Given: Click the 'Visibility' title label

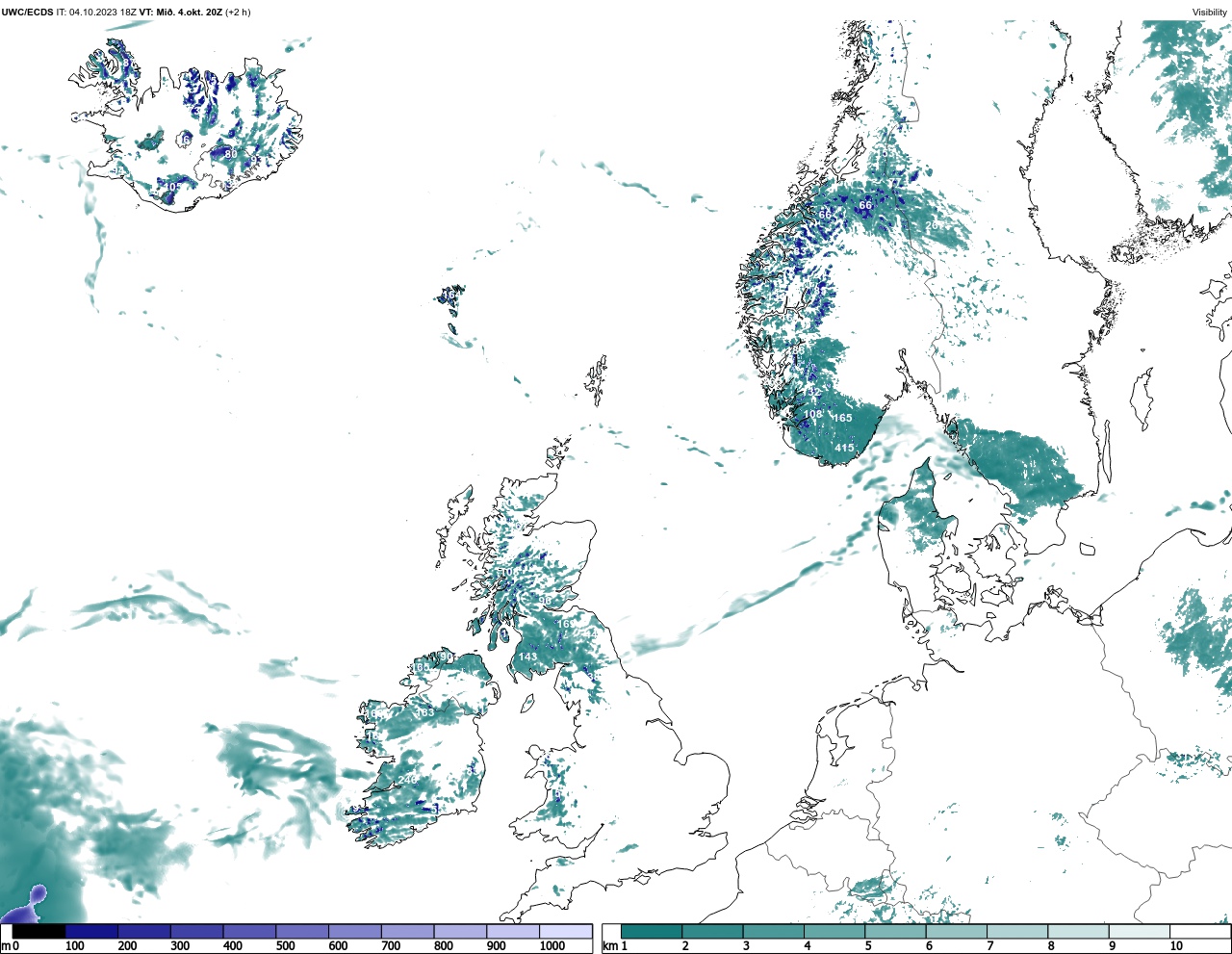Looking at the screenshot, I should pyautogui.click(x=1210, y=13).
